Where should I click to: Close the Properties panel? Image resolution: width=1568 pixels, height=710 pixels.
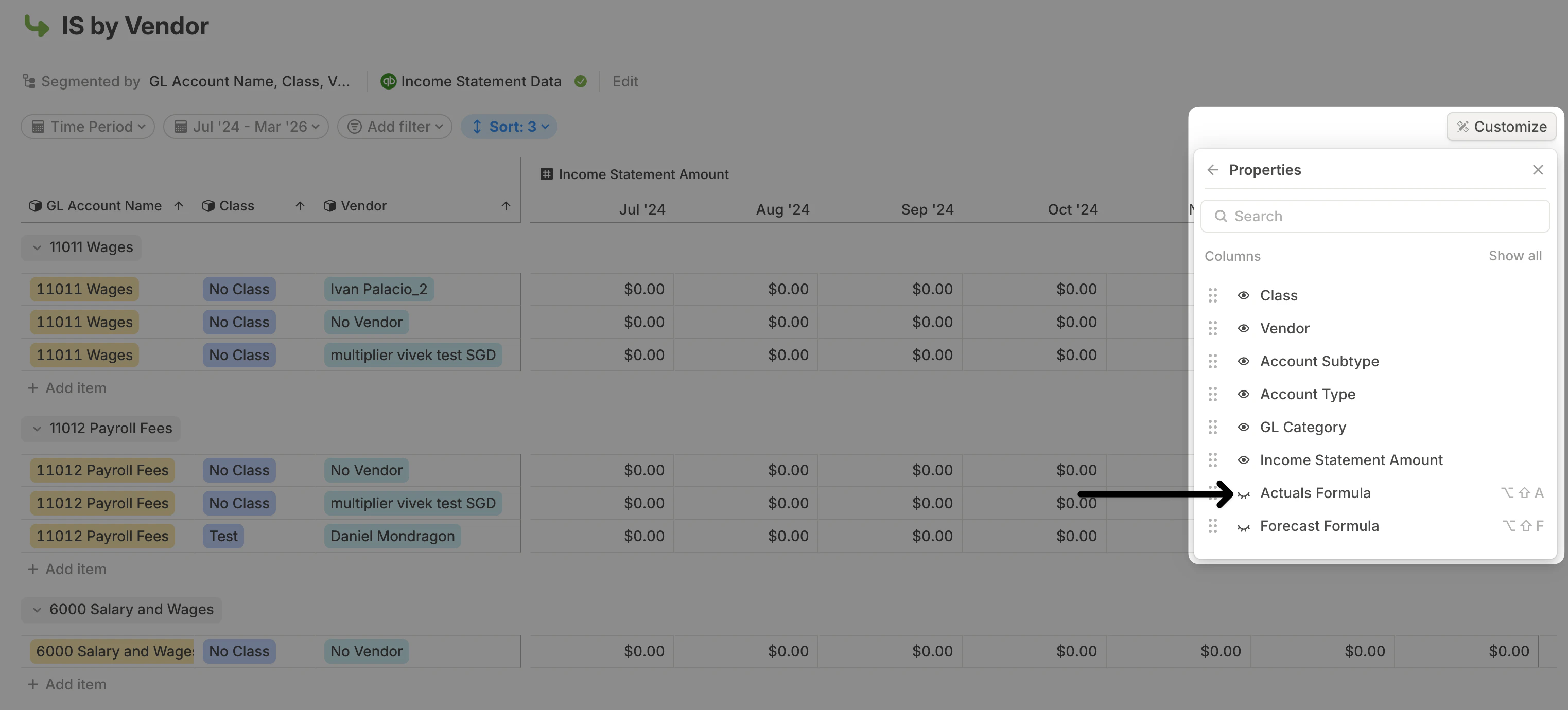[1538, 170]
